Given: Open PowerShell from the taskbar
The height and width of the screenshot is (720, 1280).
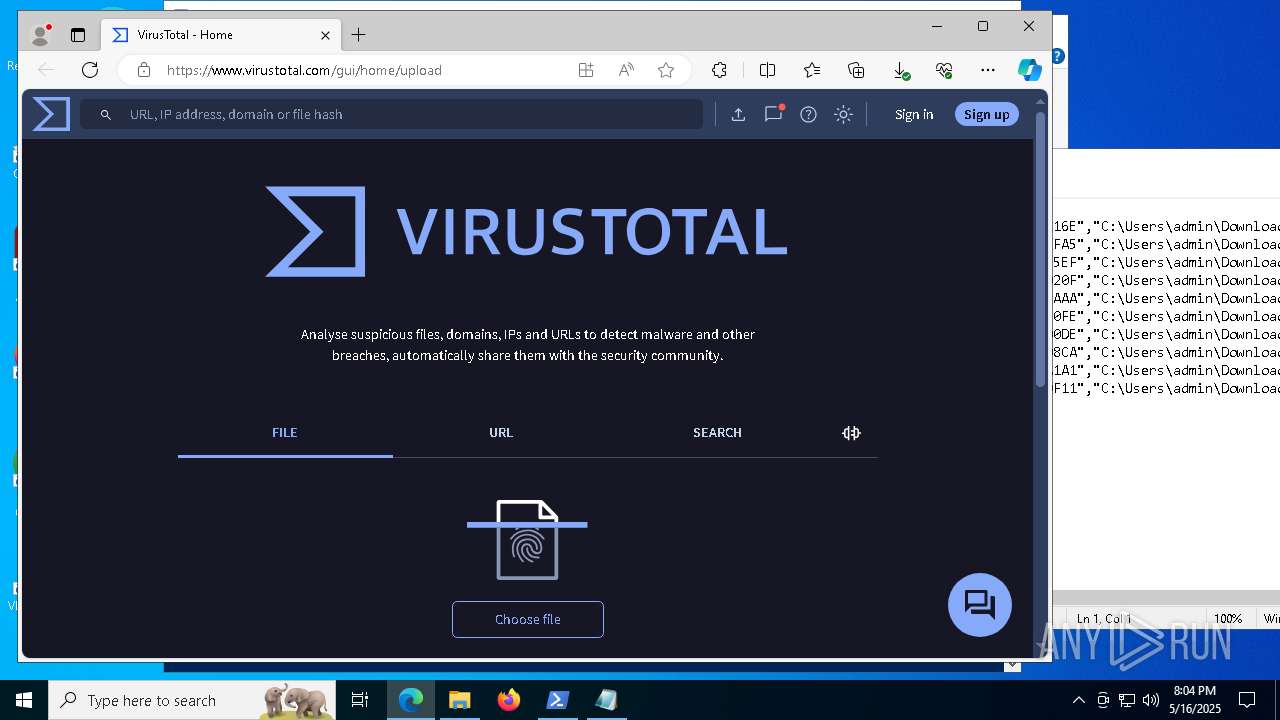Looking at the screenshot, I should tap(558, 700).
